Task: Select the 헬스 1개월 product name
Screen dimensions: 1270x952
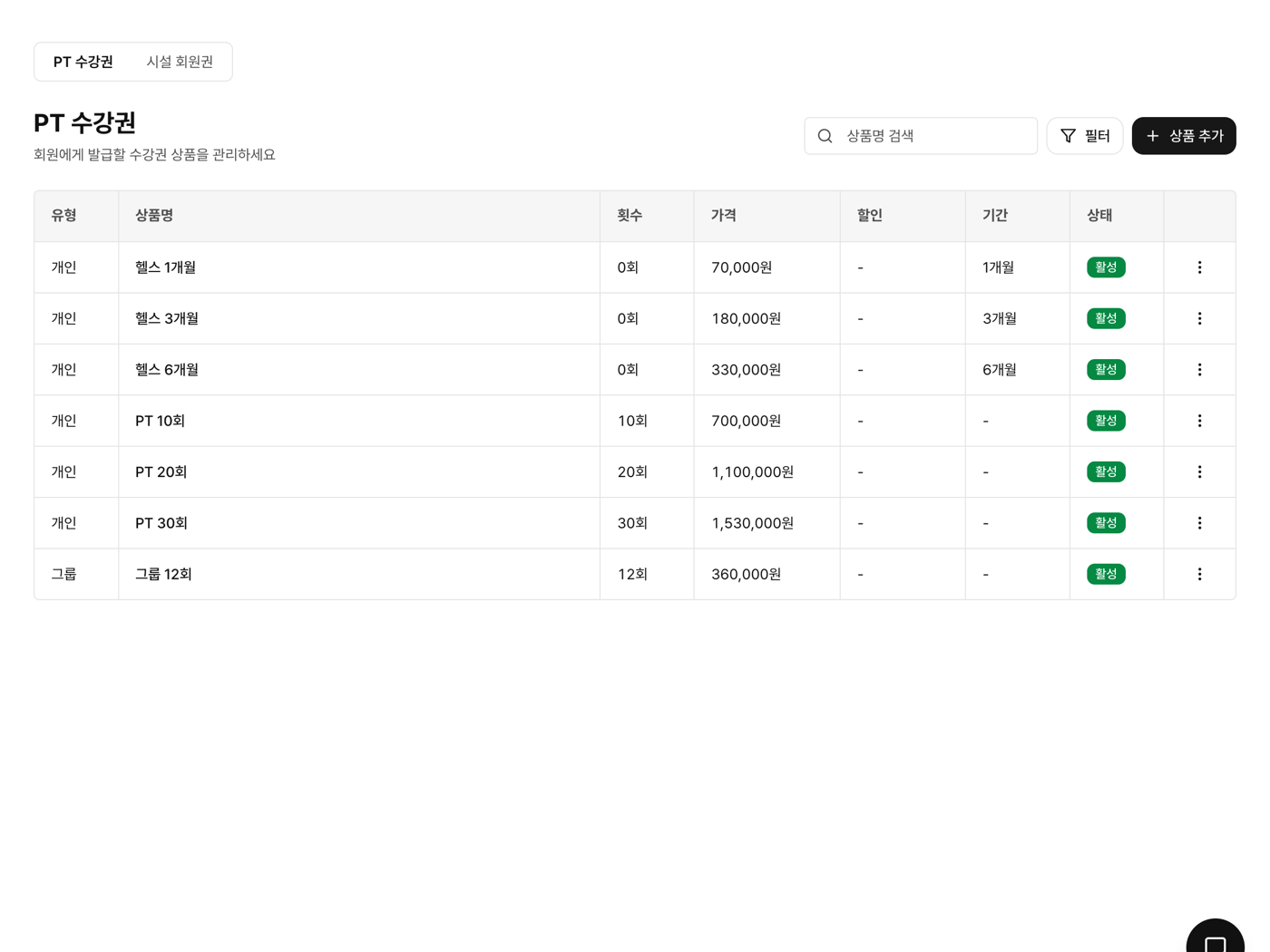Action: click(x=166, y=267)
